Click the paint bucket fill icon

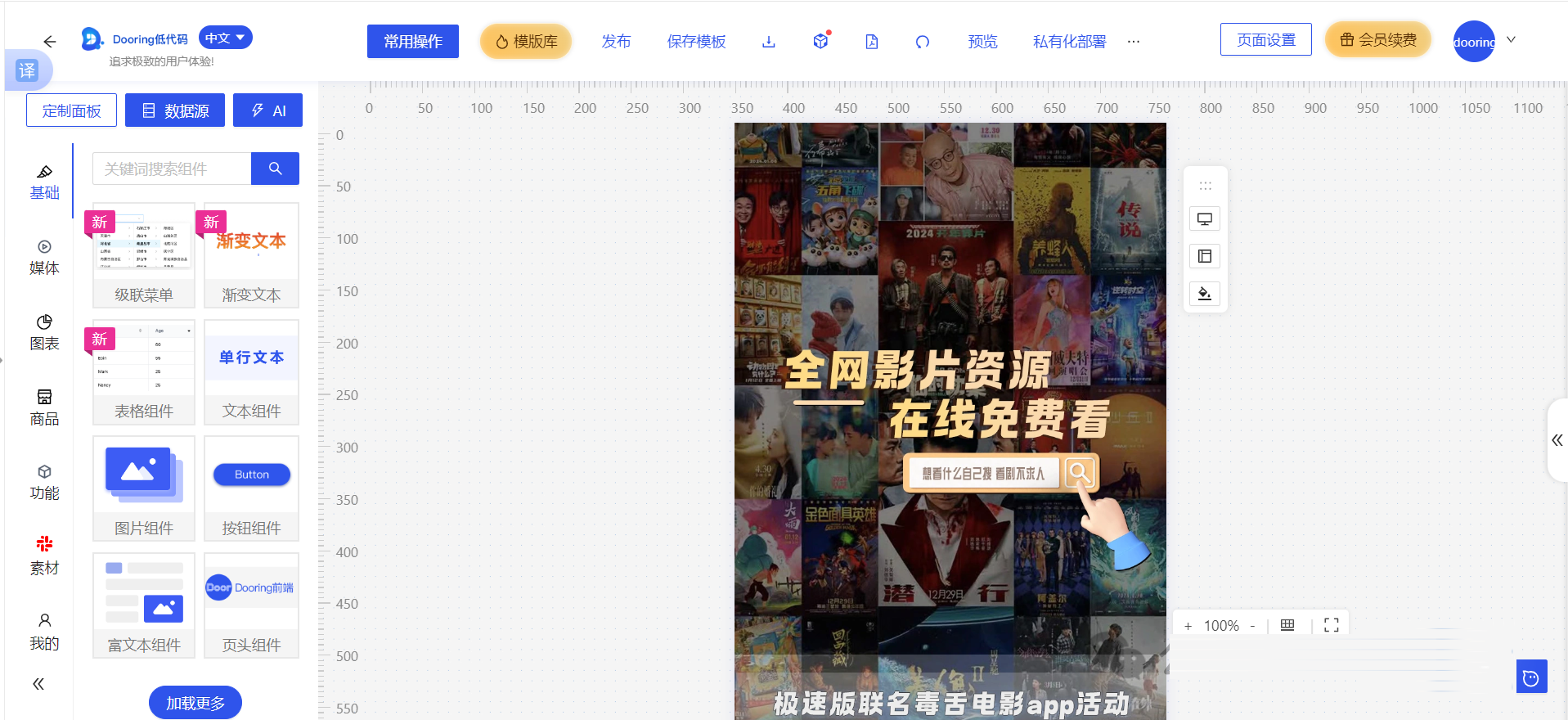click(x=1205, y=295)
